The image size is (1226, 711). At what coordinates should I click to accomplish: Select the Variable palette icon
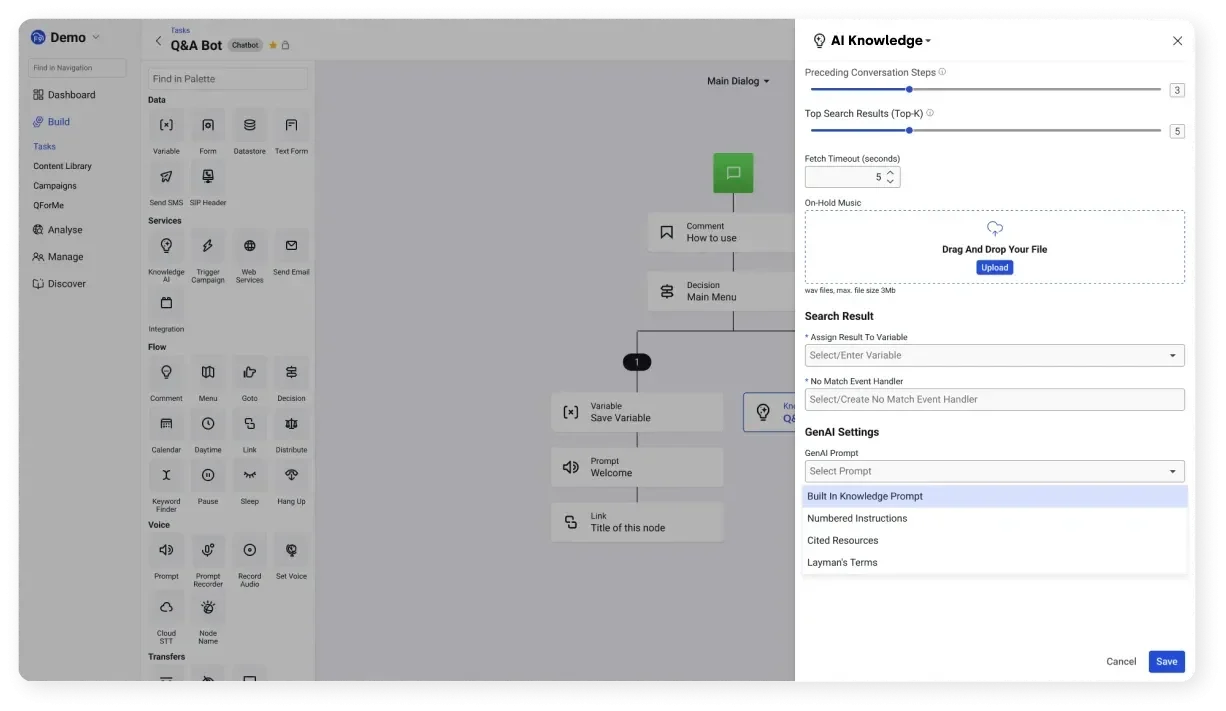[x=166, y=126]
